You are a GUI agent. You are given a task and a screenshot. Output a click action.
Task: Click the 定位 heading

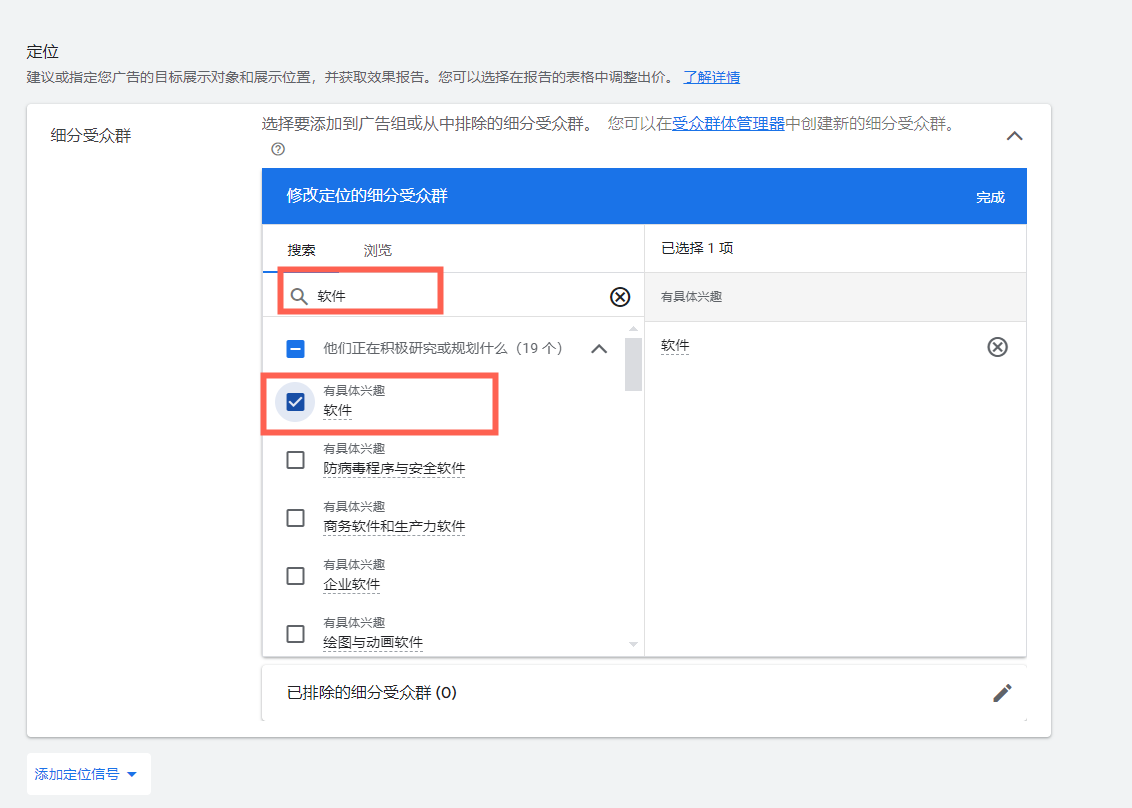click(43, 52)
